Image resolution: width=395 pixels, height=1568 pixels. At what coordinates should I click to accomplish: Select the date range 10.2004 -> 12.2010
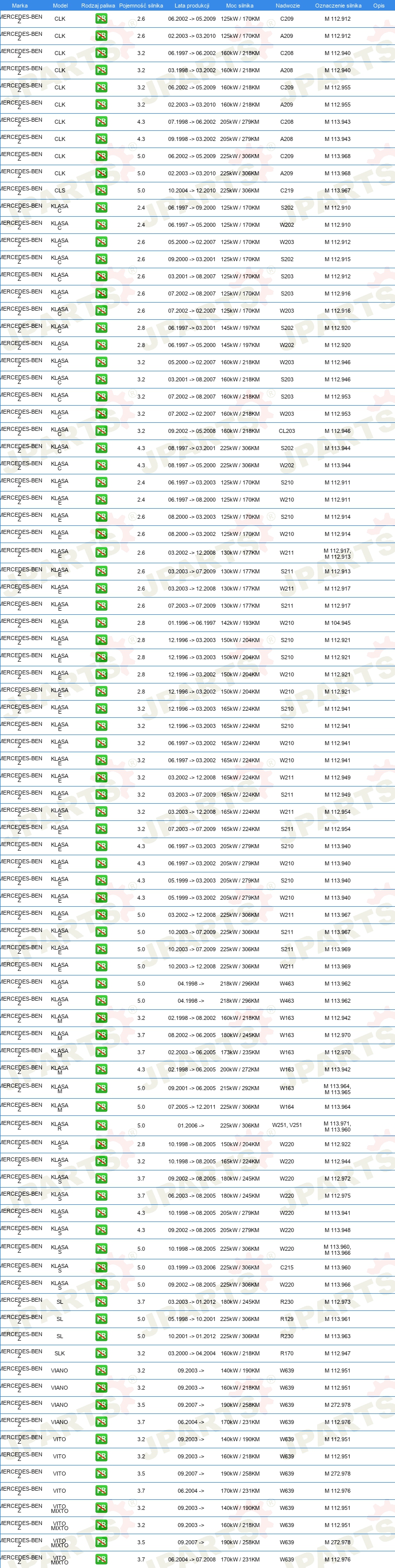coord(192,190)
